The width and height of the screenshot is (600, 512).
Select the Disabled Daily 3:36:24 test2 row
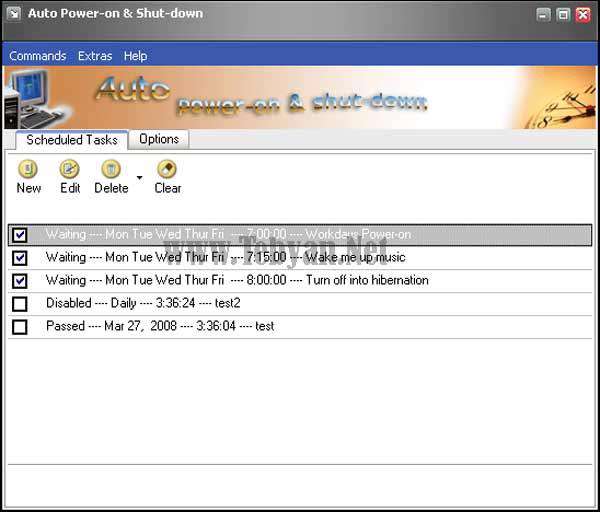300,304
